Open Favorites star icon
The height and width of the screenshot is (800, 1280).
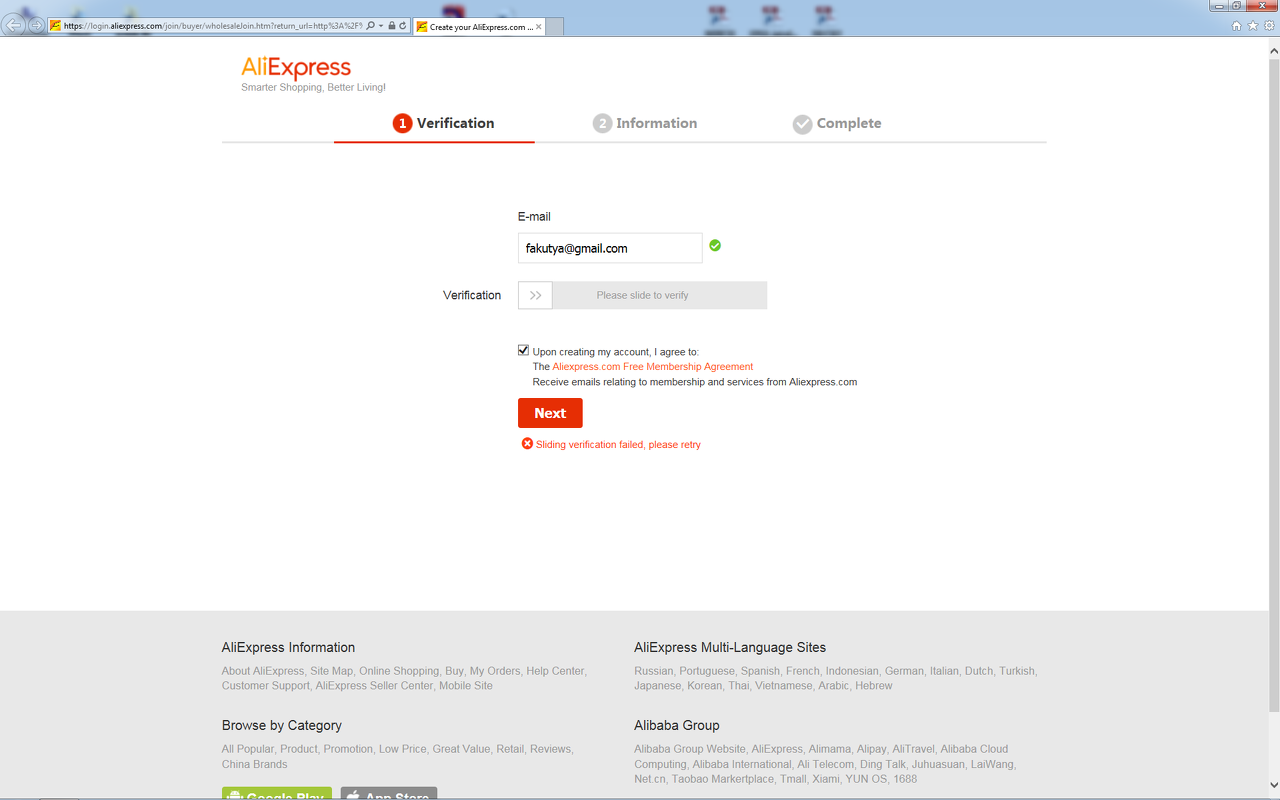coord(1253,26)
